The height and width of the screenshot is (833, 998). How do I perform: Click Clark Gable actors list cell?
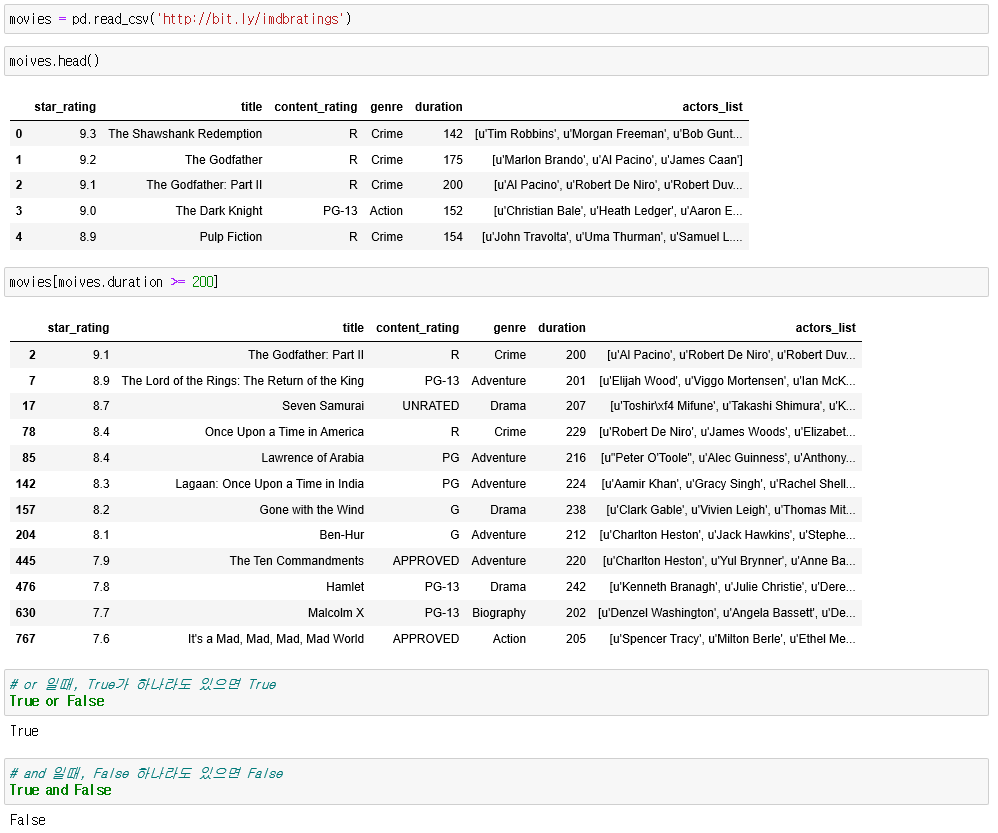(731, 510)
